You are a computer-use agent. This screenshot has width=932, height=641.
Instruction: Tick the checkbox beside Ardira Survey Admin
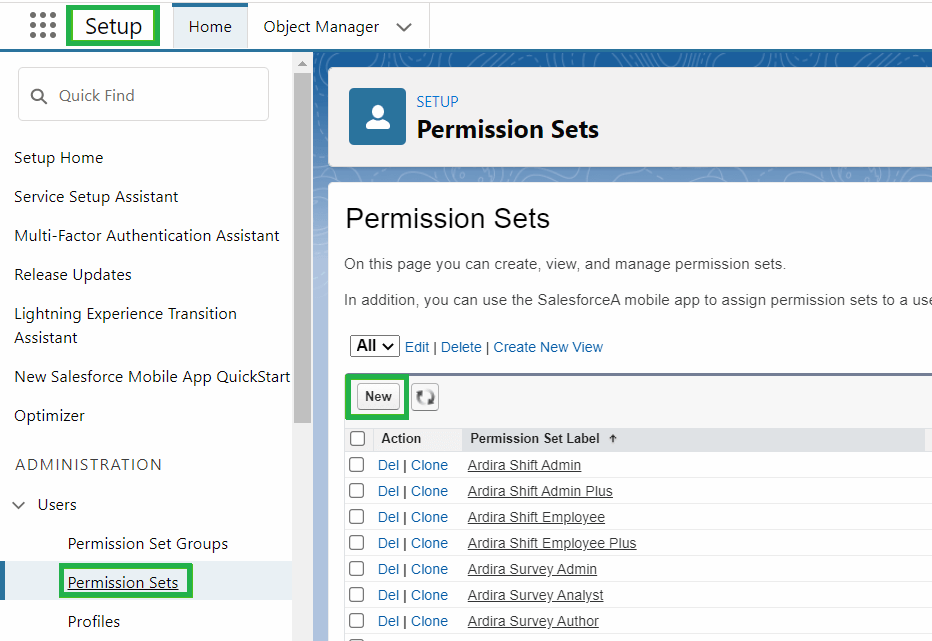pos(356,568)
